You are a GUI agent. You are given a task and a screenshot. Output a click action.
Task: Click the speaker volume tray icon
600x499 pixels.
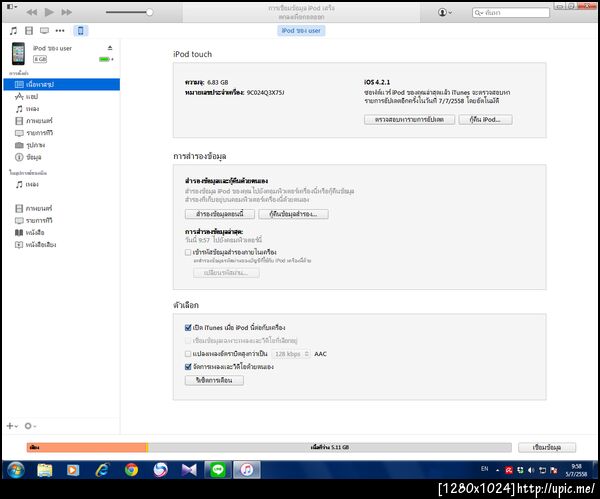click(x=531, y=470)
